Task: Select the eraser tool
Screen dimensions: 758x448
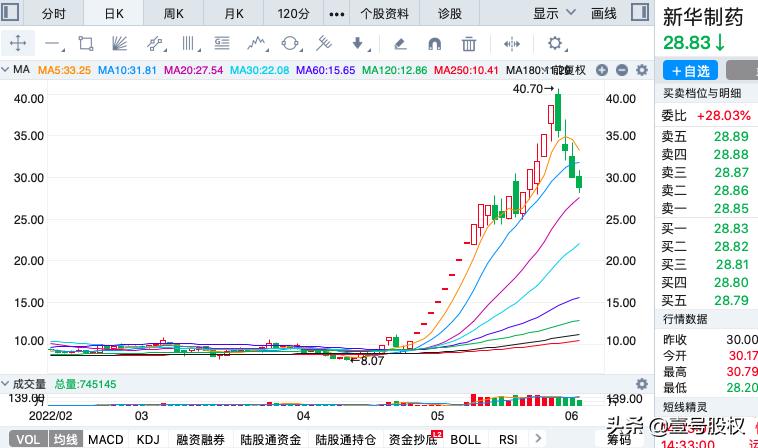Action: [400, 44]
